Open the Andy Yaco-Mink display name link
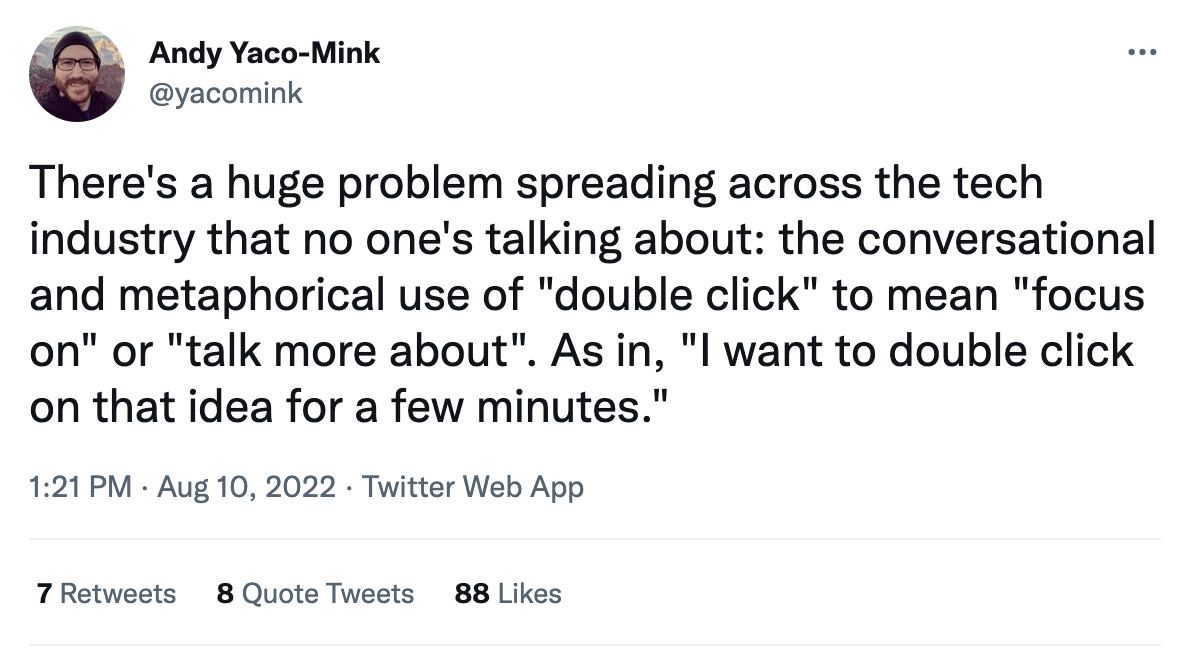This screenshot has width=1192, height=654. pos(264,53)
